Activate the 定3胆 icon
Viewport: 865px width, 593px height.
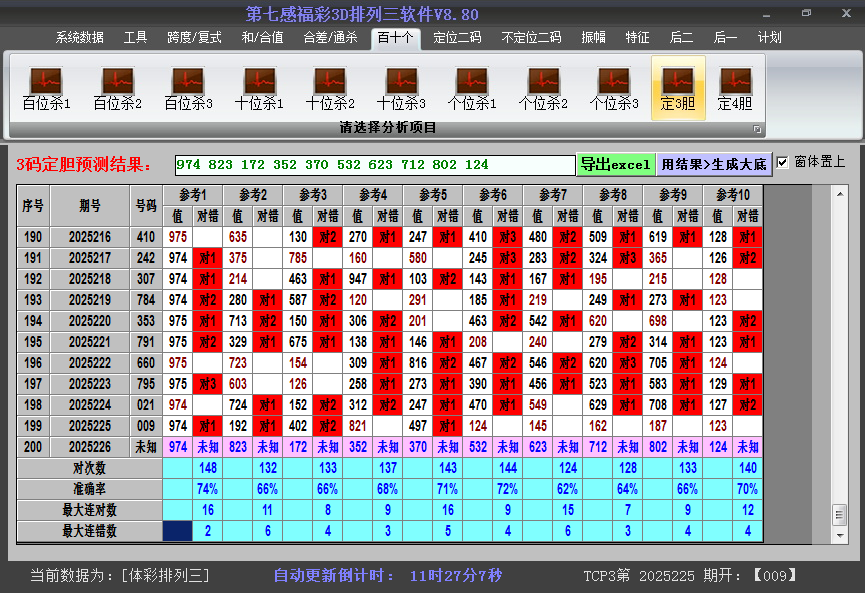(678, 88)
